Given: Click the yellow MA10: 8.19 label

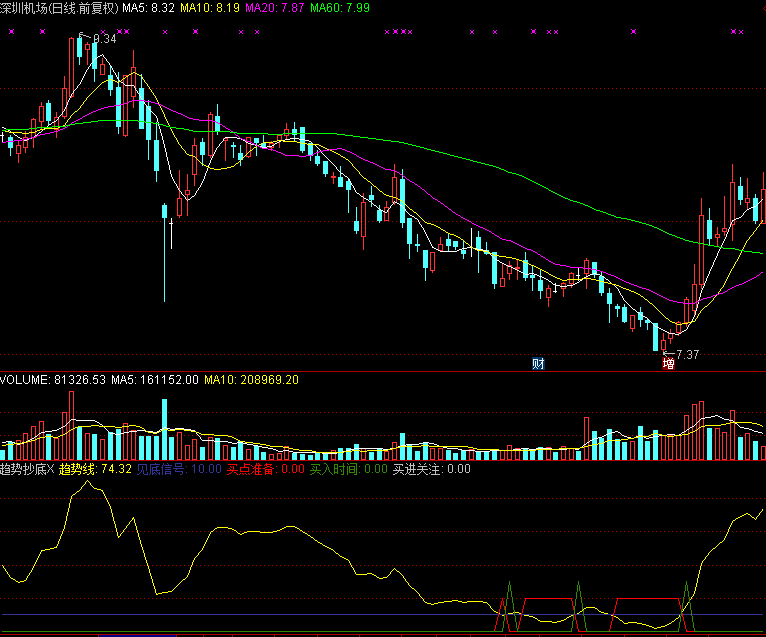Looking at the screenshot, I should pos(210,8).
